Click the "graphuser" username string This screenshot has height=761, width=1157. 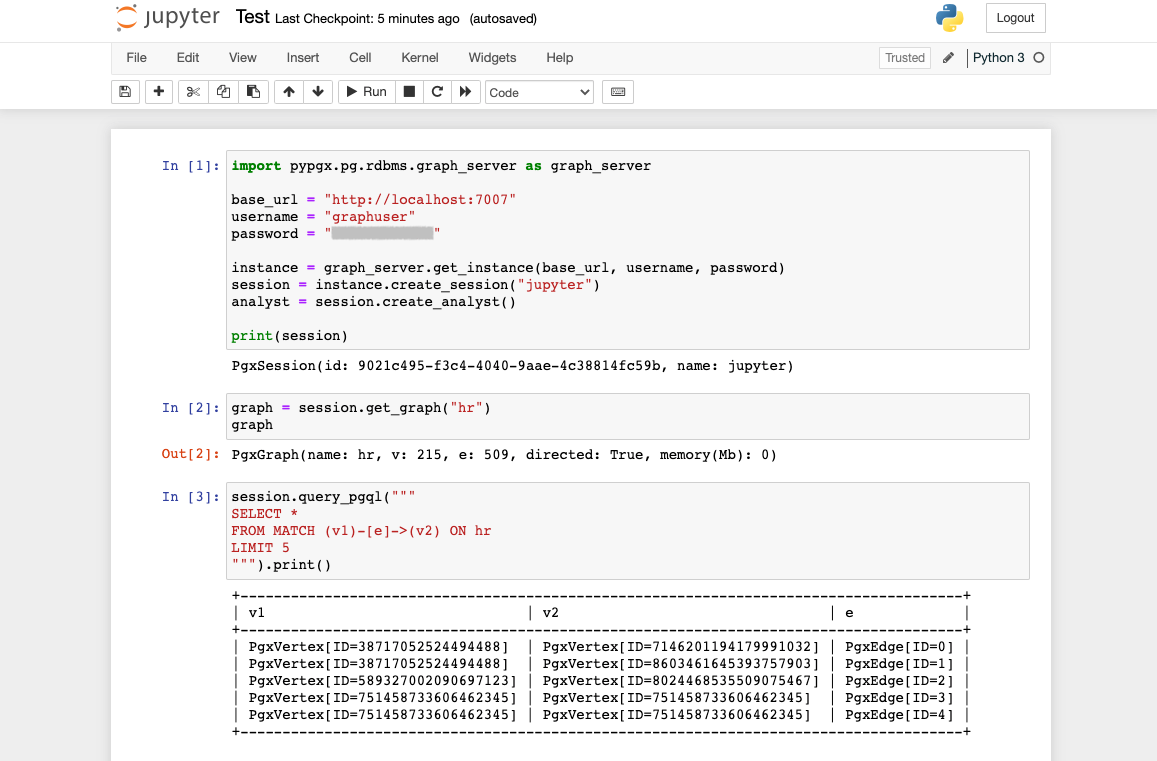pos(370,216)
